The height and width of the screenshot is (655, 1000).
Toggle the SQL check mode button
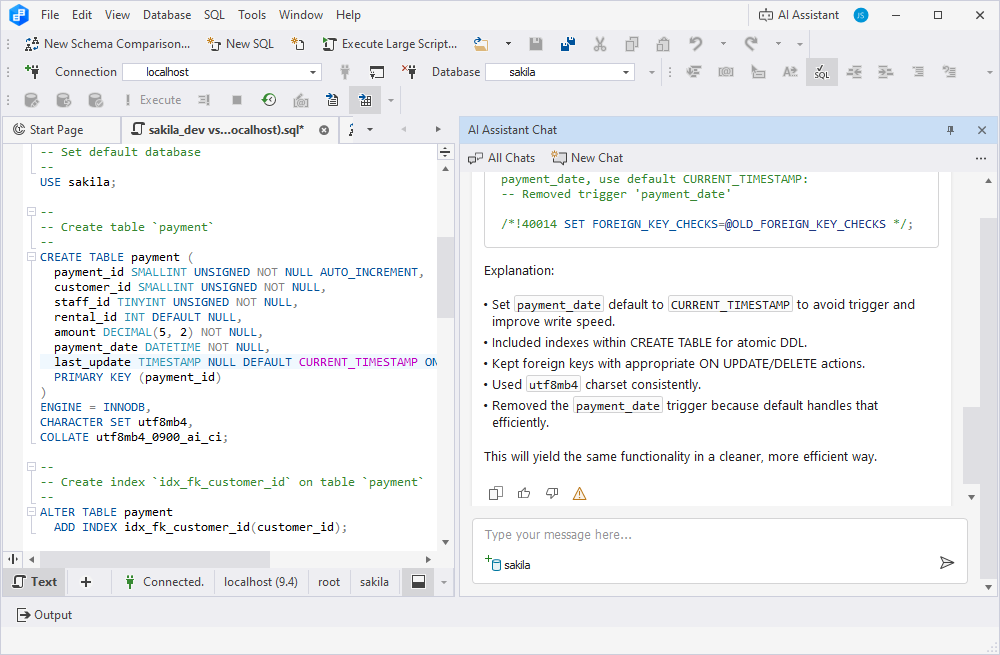tap(821, 72)
